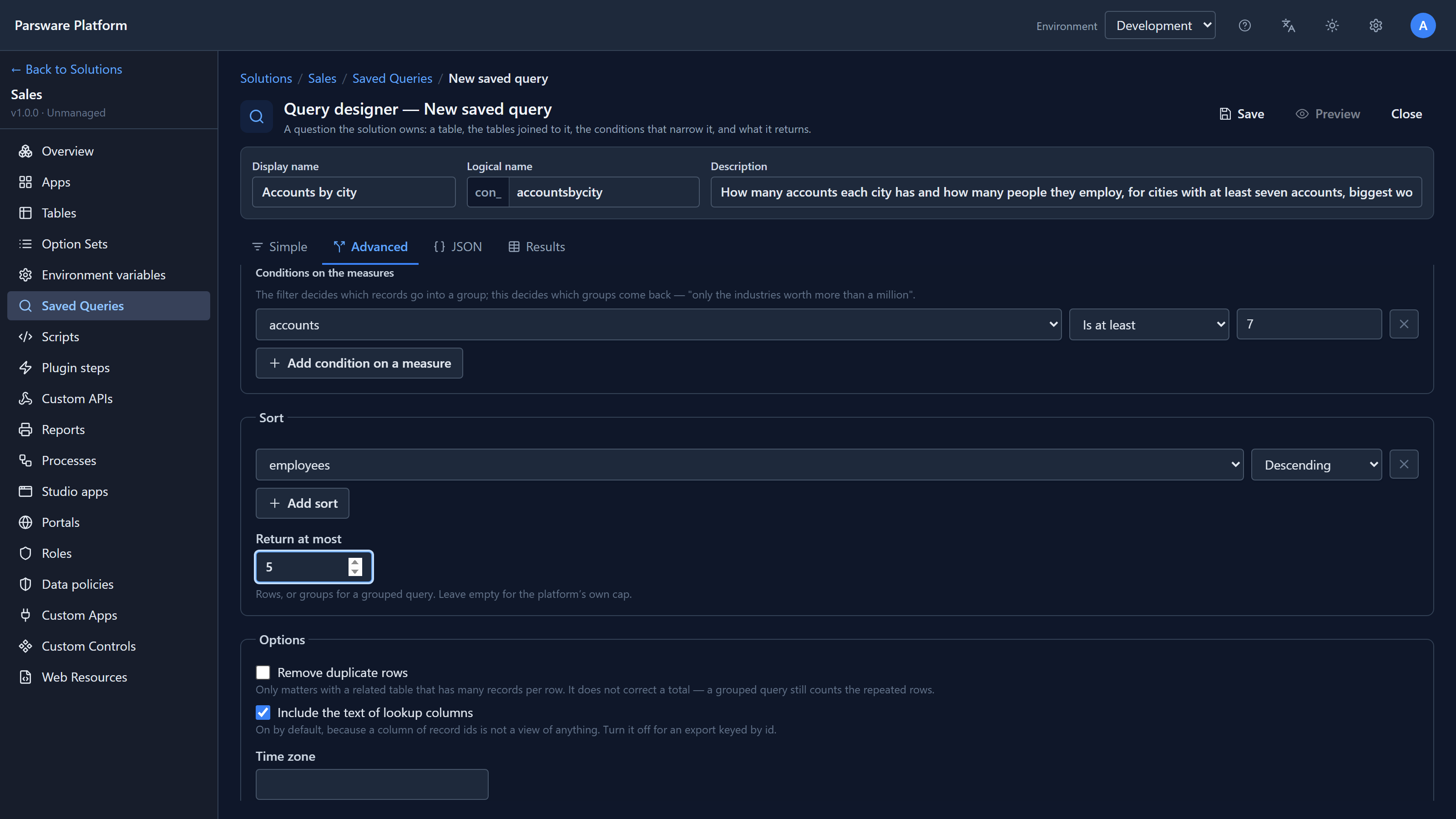Click the Custom Controls icon
1456x819 pixels.
point(25,646)
